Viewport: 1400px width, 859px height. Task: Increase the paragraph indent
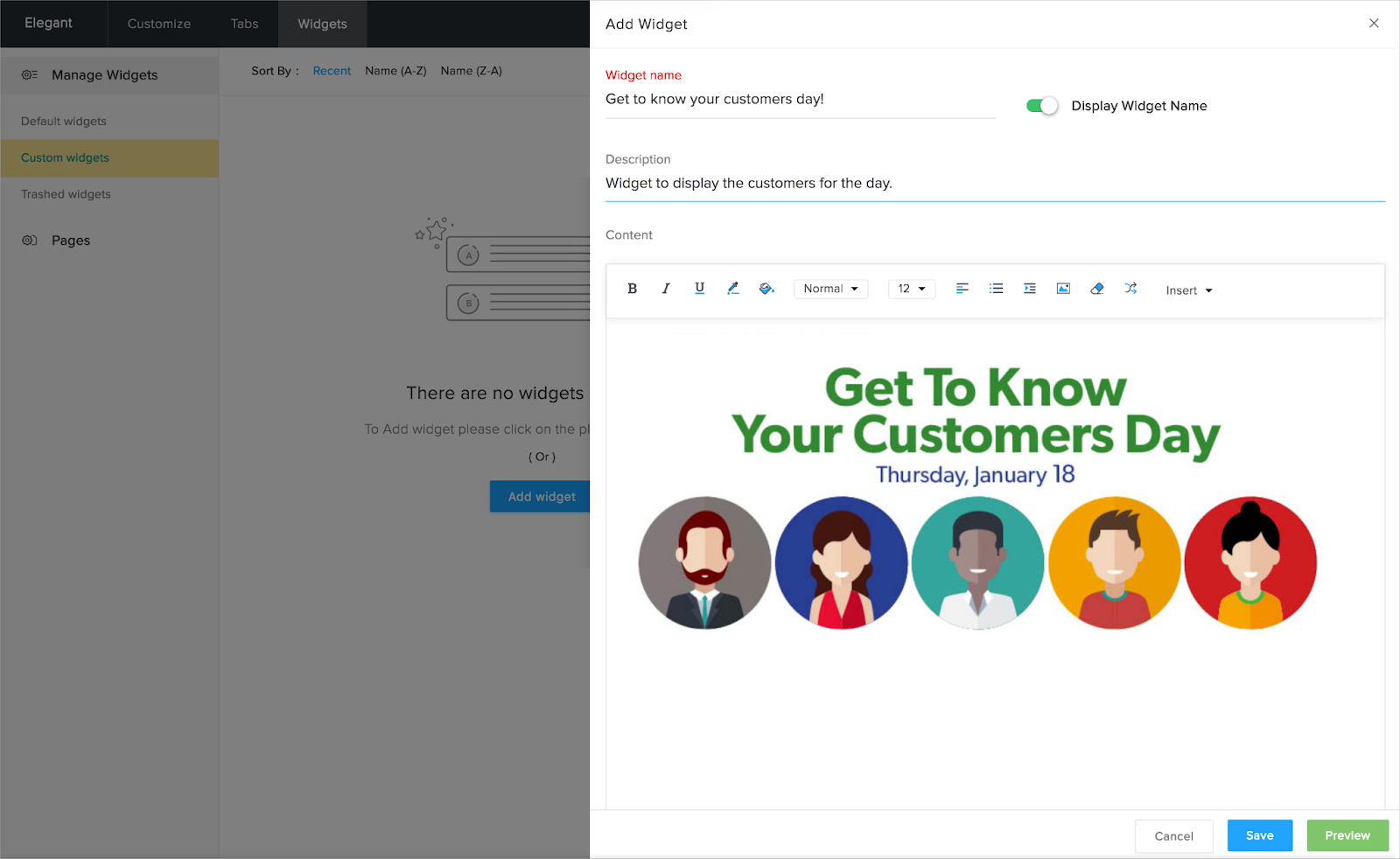click(x=1029, y=289)
